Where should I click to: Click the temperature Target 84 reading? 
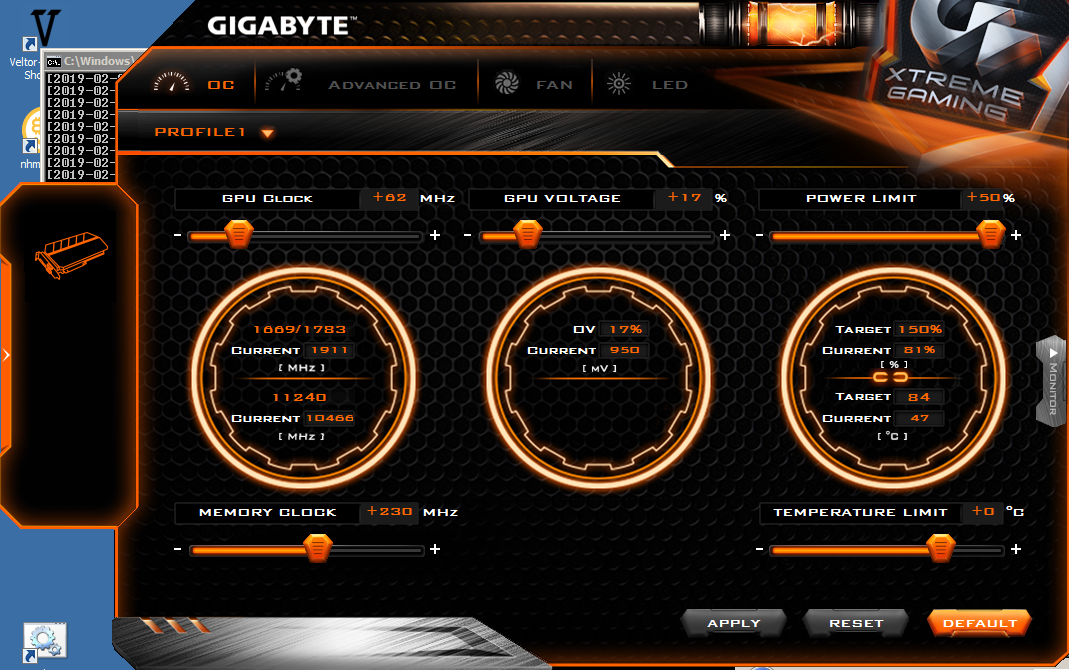point(919,397)
